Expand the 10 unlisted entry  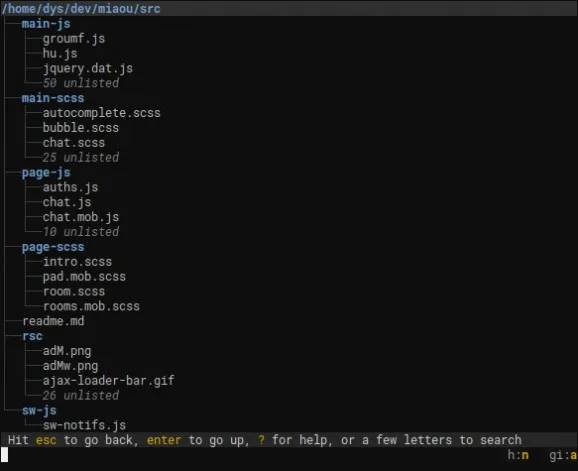point(81,232)
